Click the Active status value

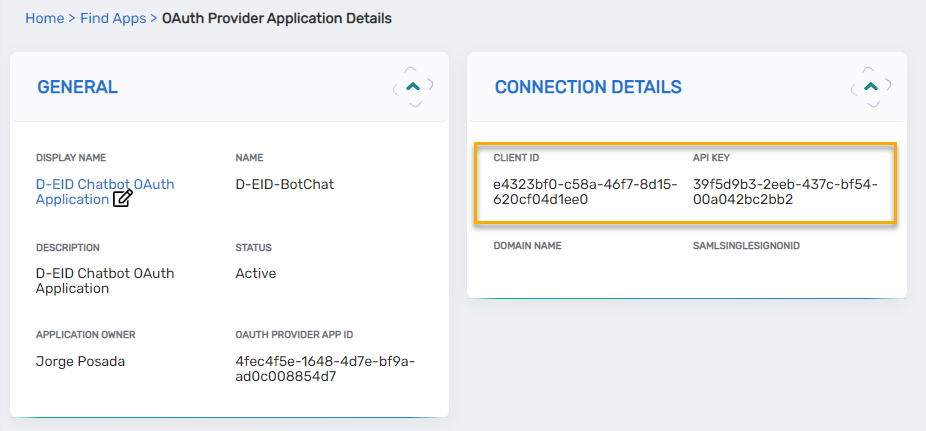(256, 273)
